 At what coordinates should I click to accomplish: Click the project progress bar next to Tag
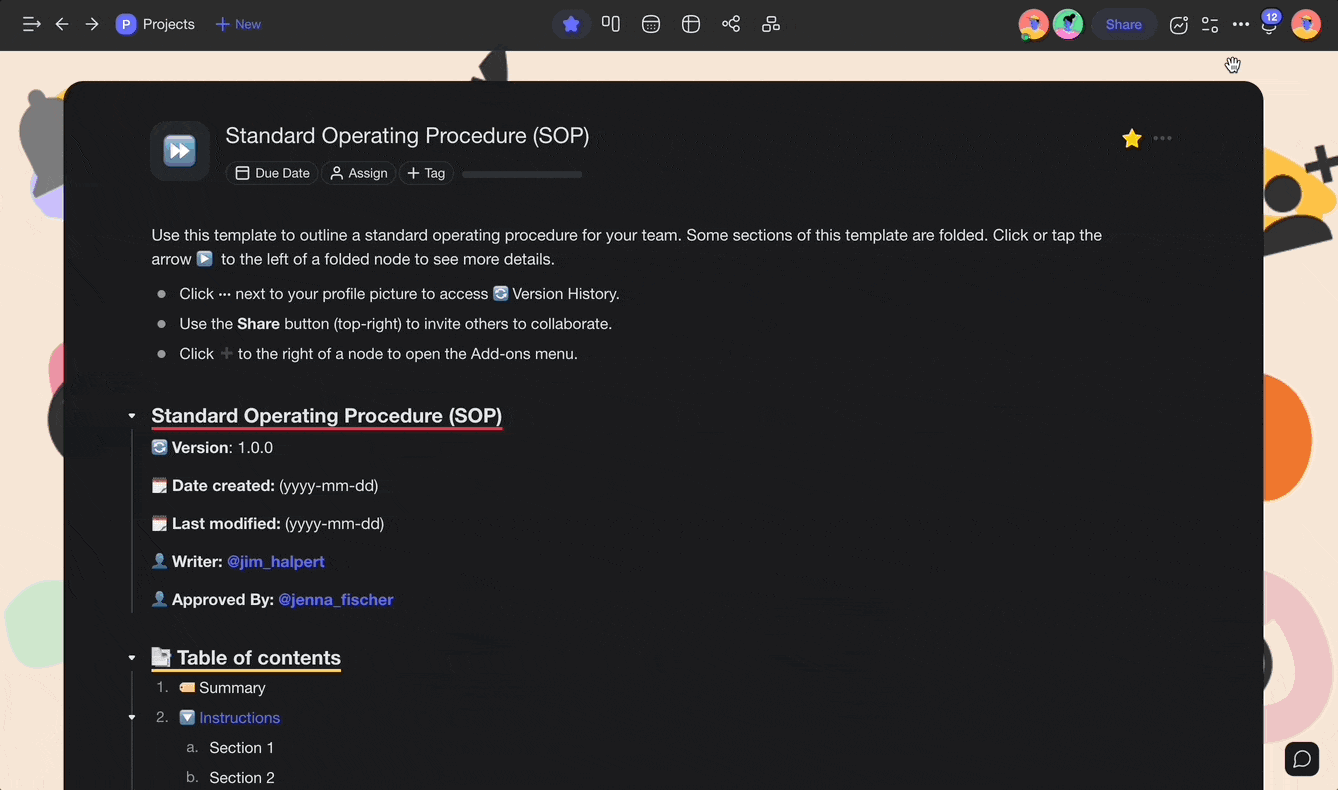tap(521, 174)
